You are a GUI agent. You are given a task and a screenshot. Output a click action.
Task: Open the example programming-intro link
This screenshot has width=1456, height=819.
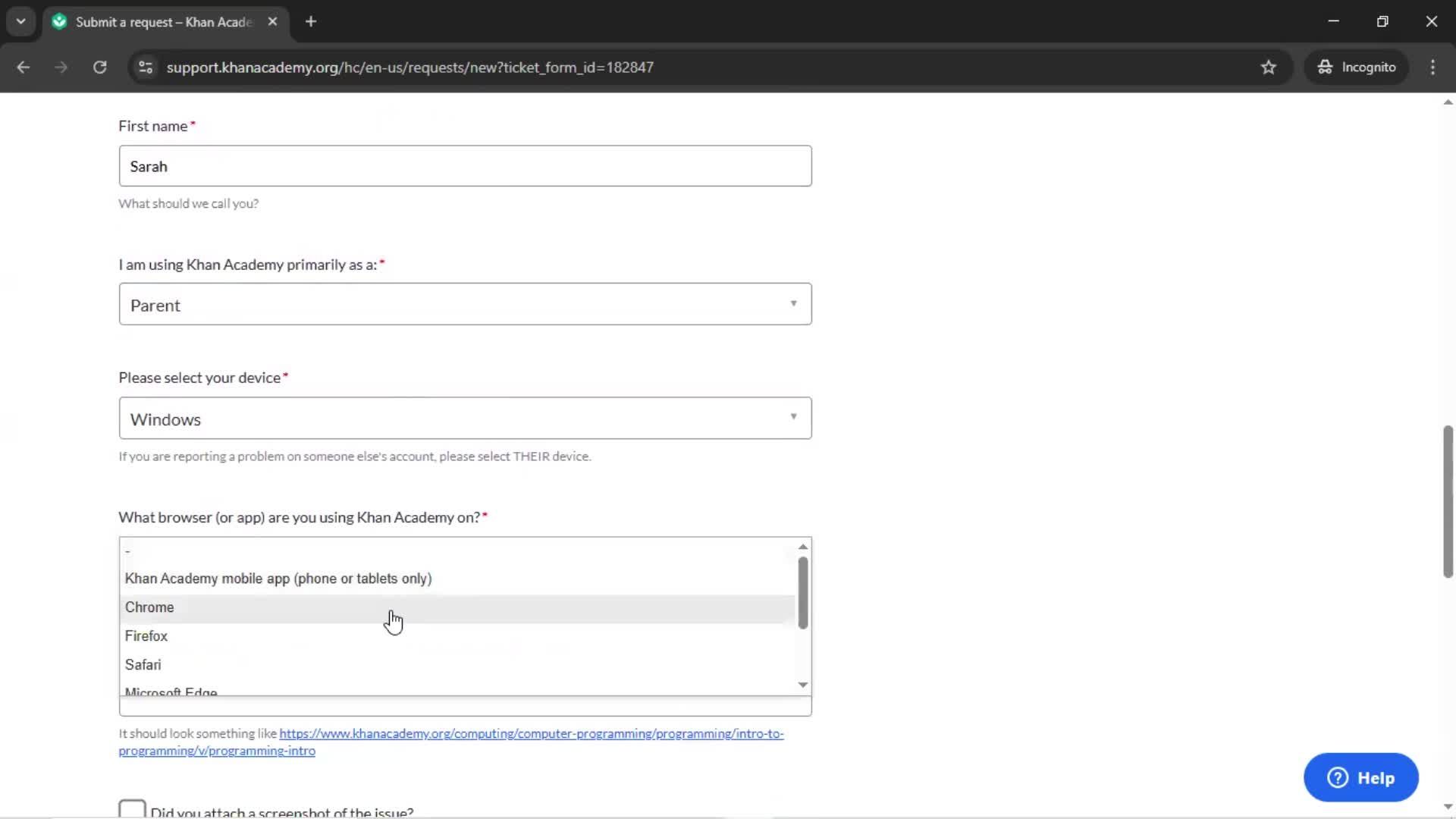pyautogui.click(x=450, y=742)
